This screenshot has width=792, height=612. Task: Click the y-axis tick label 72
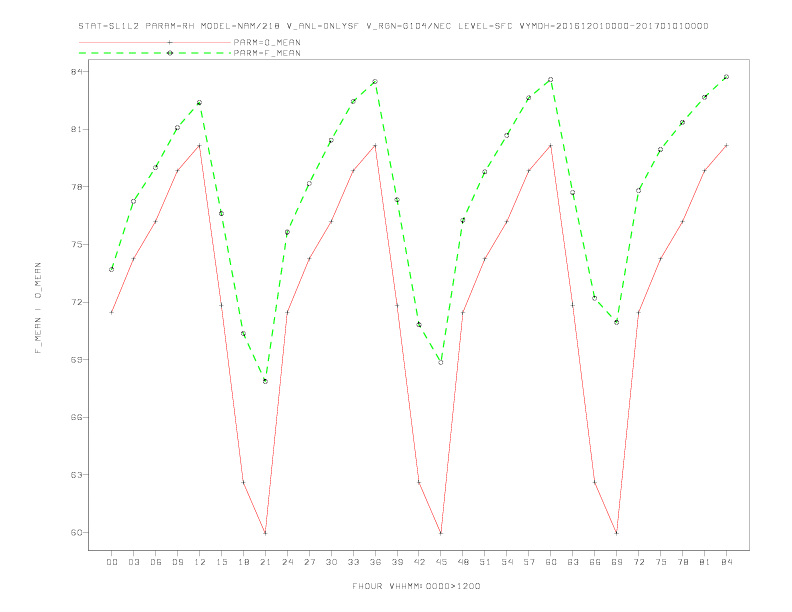[x=76, y=302]
